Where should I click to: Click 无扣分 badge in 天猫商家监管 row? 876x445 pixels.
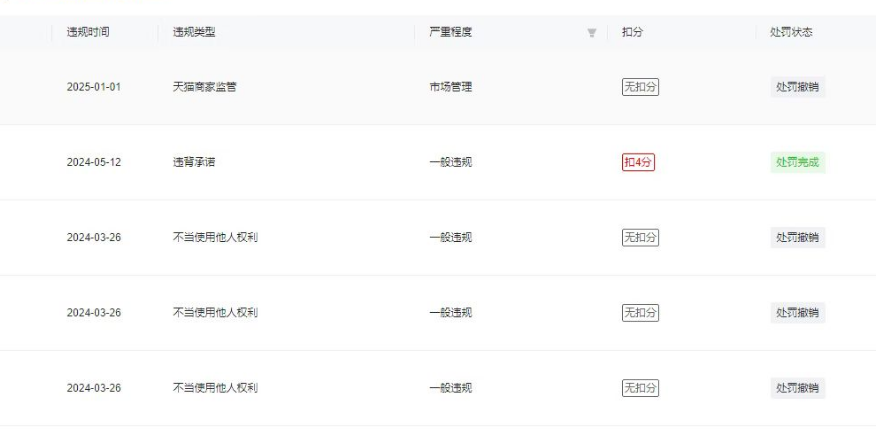coord(640,87)
